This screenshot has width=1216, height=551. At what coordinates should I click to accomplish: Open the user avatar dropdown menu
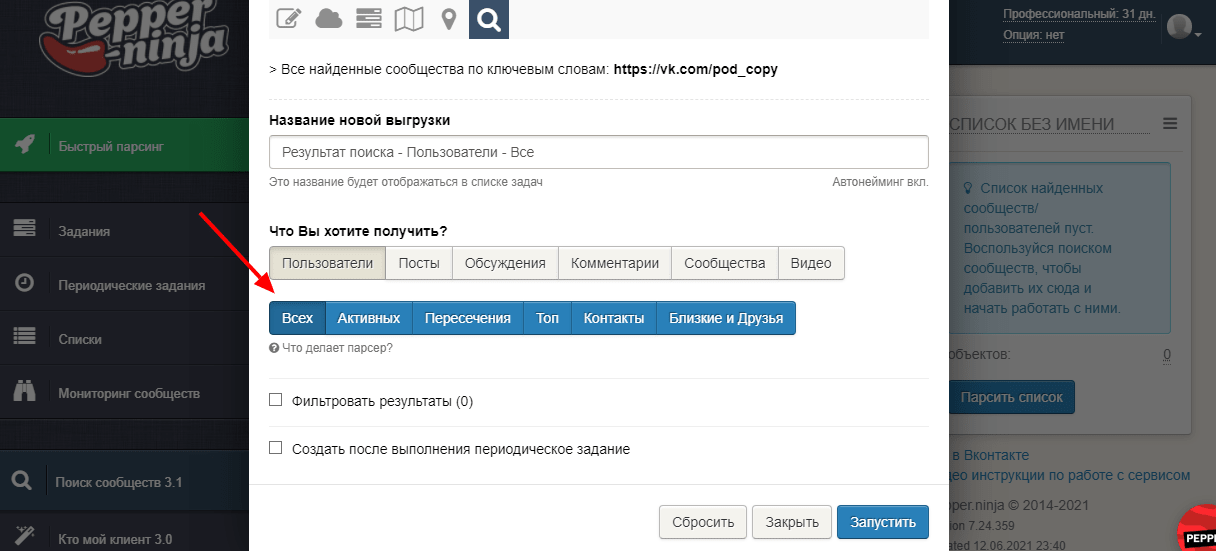pos(1184,28)
